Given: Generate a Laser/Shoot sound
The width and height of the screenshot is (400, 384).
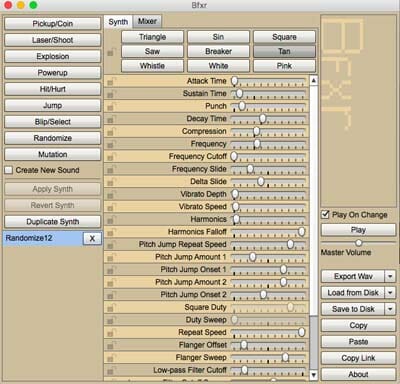Looking at the screenshot, I should coord(53,40).
